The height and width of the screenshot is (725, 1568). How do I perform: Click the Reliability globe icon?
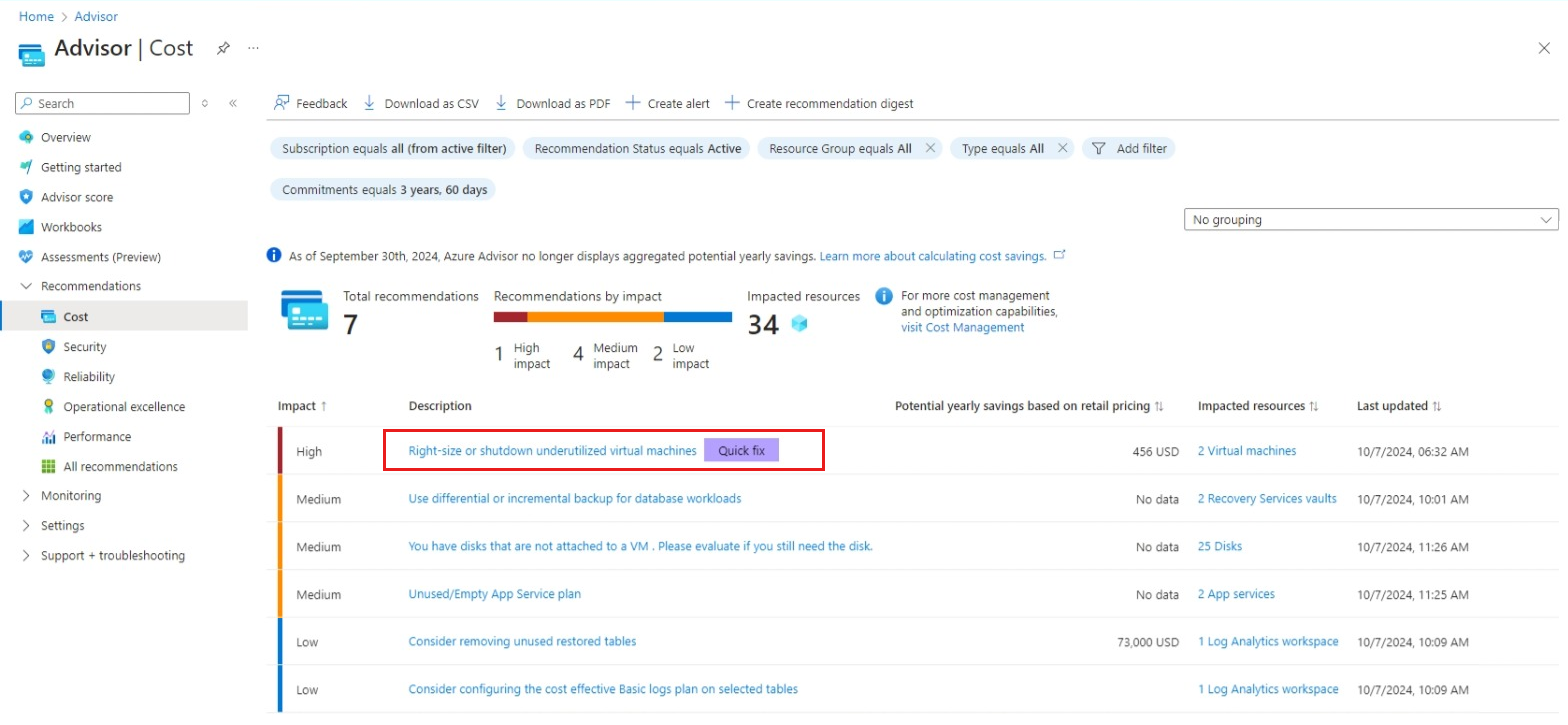coord(48,377)
